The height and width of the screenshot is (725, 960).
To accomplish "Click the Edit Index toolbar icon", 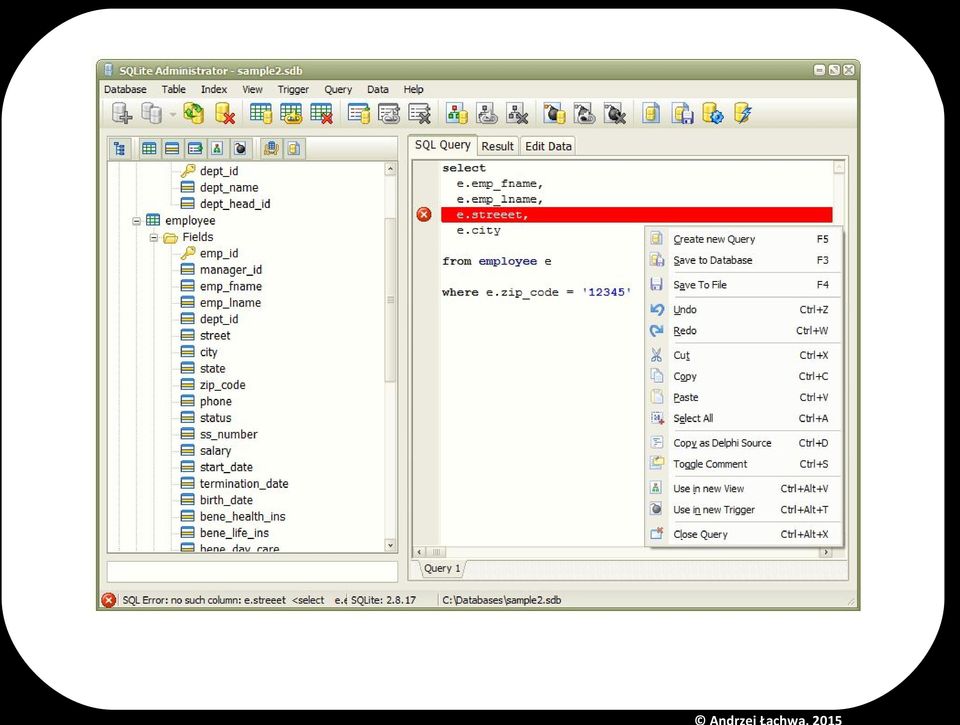I will [389, 113].
